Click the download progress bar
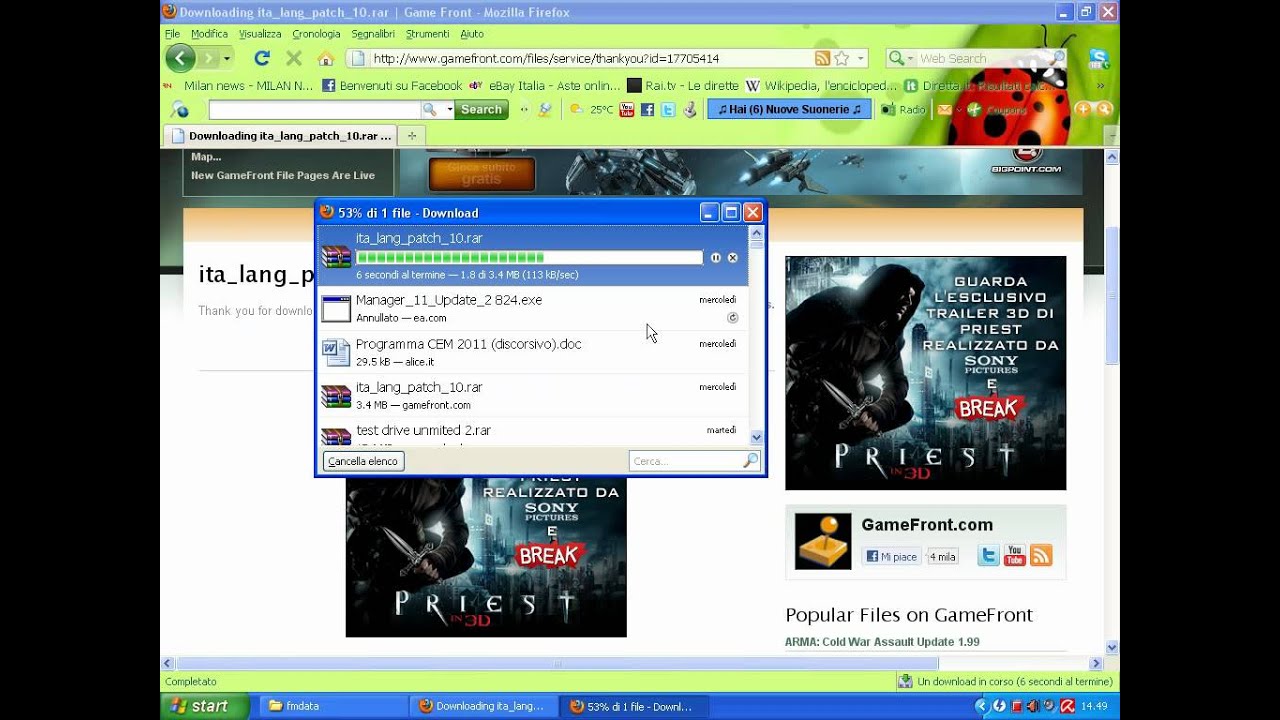The image size is (1280, 720). point(529,258)
